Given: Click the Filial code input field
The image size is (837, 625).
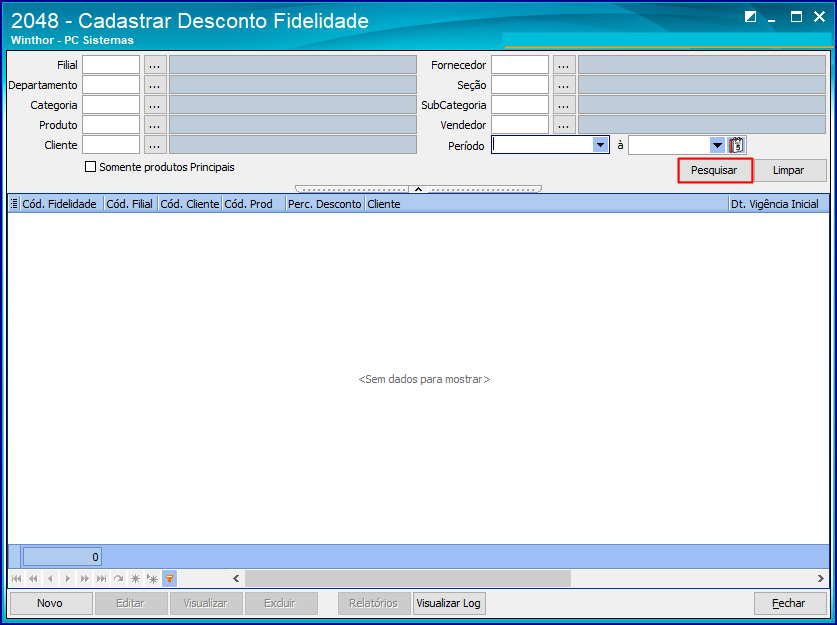Looking at the screenshot, I should (111, 65).
